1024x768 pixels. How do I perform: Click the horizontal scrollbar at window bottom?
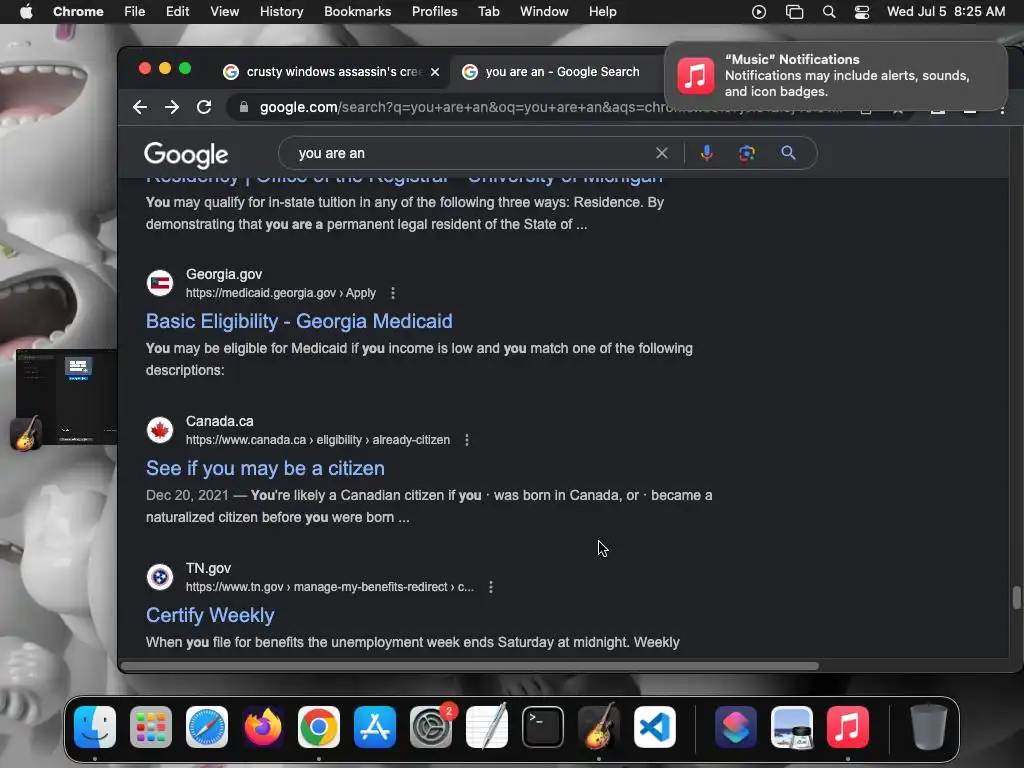(x=470, y=666)
